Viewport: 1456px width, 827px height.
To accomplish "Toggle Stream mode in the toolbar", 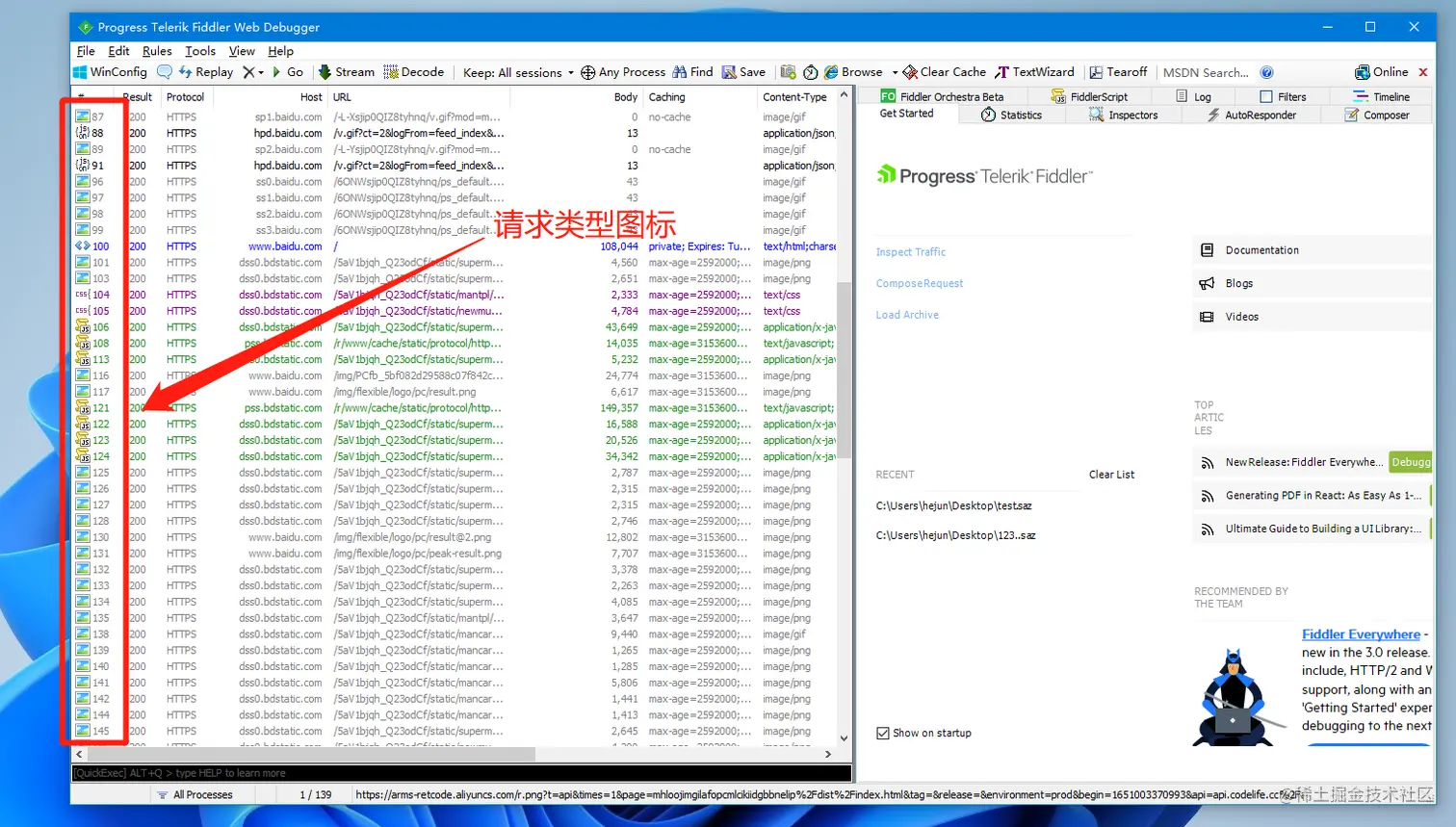I will coord(346,72).
